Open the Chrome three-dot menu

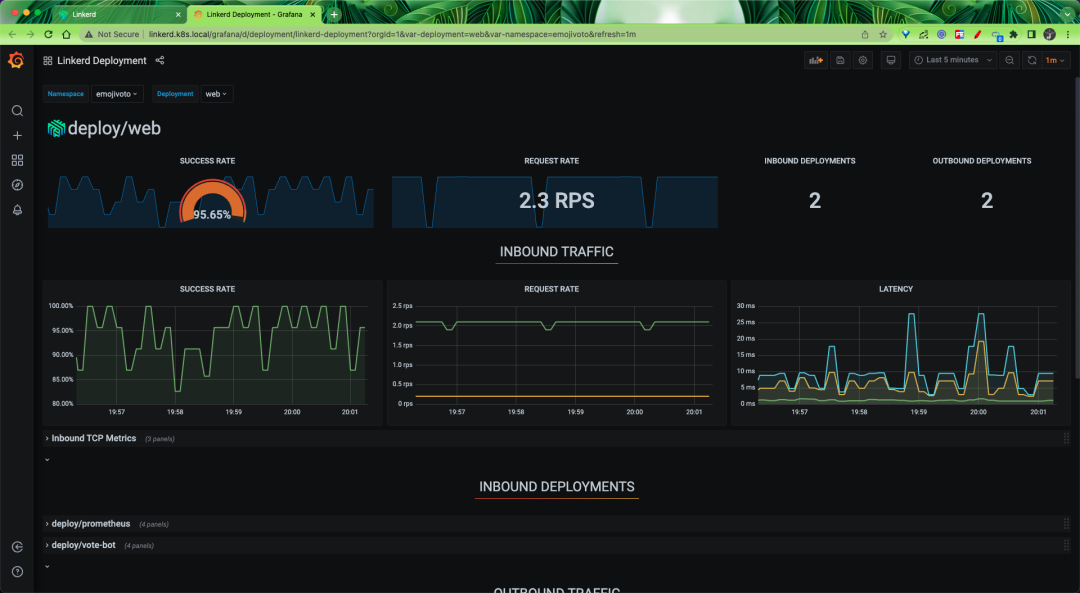1068,34
